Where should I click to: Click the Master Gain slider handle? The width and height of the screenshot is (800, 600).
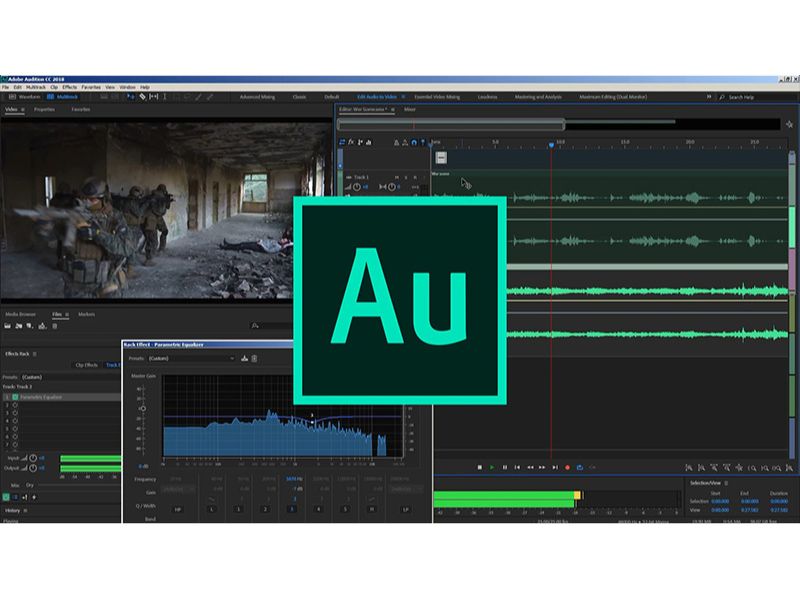143,409
